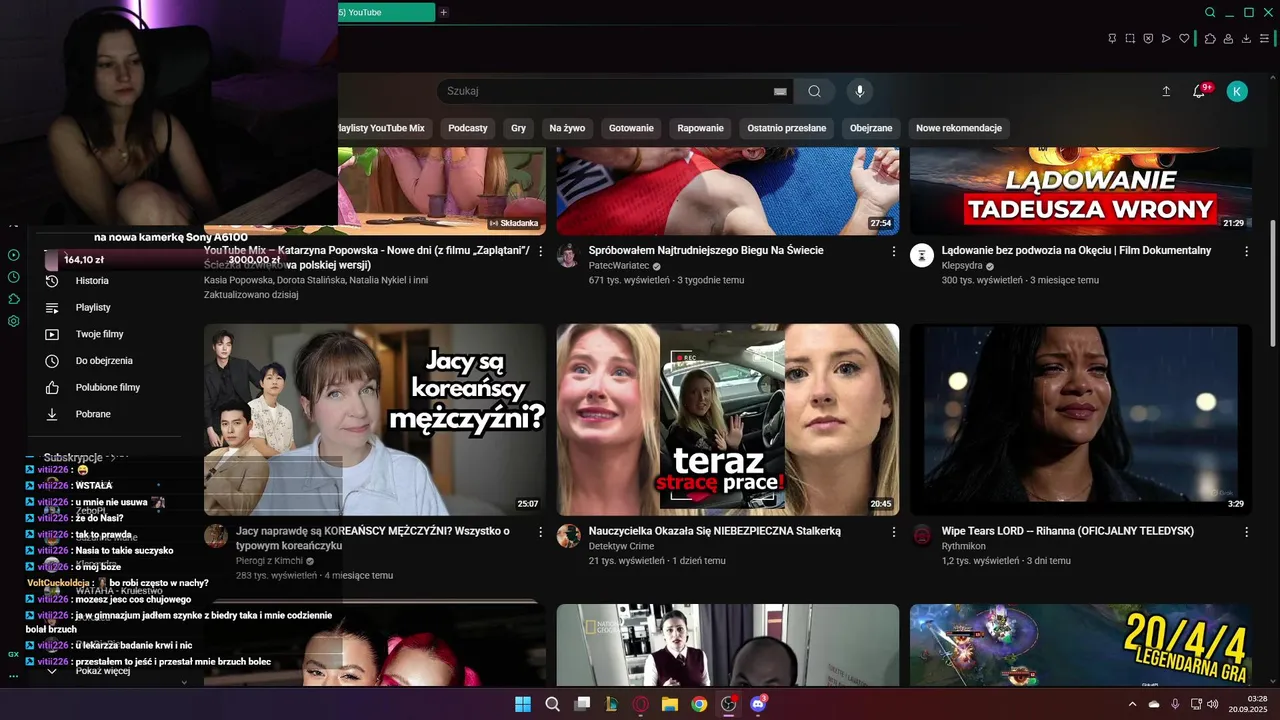This screenshot has width=1280, height=720.
Task: Open the K account avatar menu
Action: pyautogui.click(x=1237, y=91)
